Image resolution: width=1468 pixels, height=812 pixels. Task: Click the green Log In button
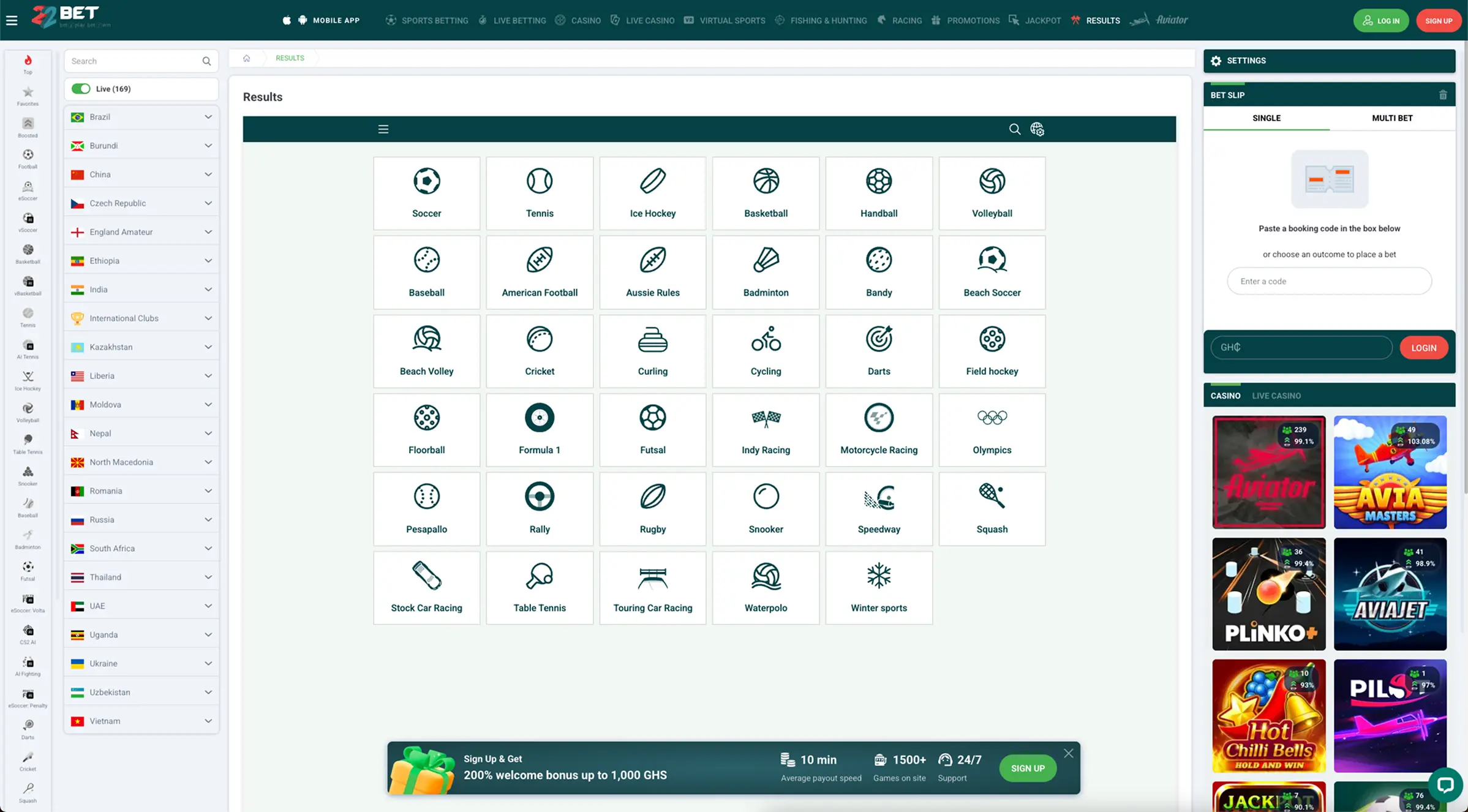pyautogui.click(x=1380, y=21)
